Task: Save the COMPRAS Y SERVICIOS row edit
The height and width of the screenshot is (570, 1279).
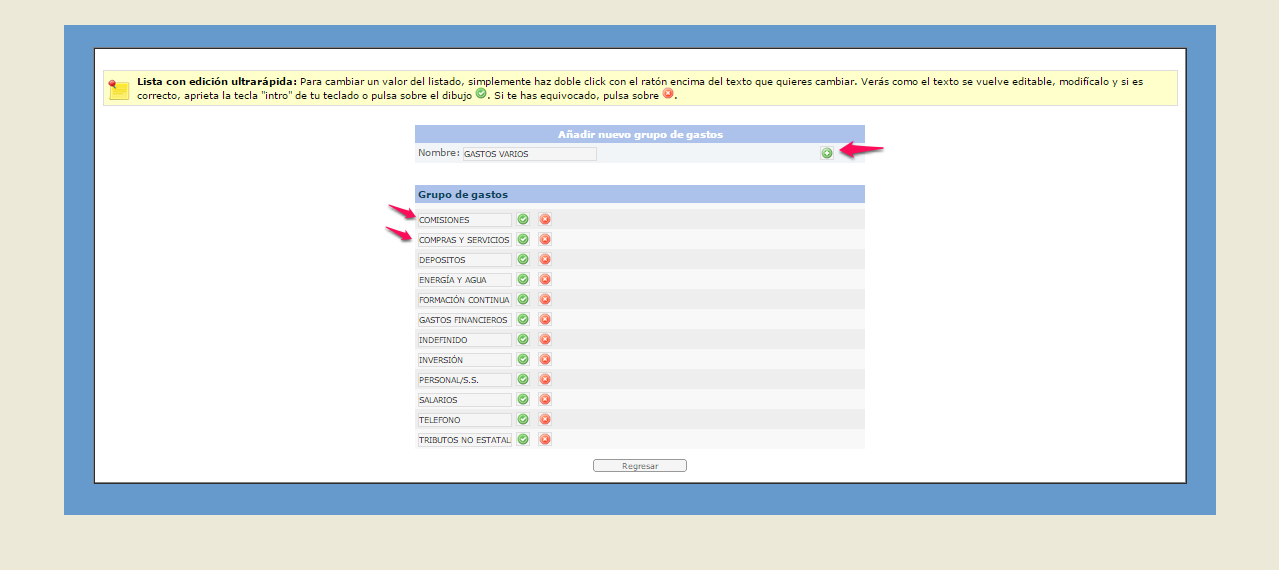Action: (523, 239)
